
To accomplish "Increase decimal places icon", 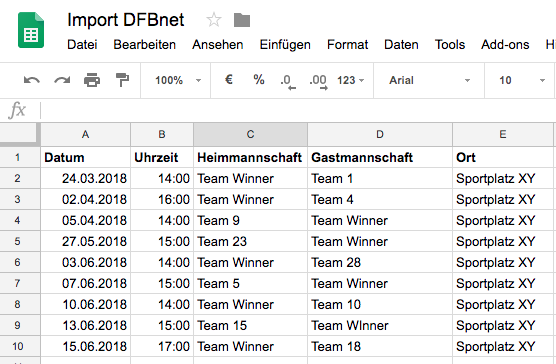I will (x=318, y=82).
